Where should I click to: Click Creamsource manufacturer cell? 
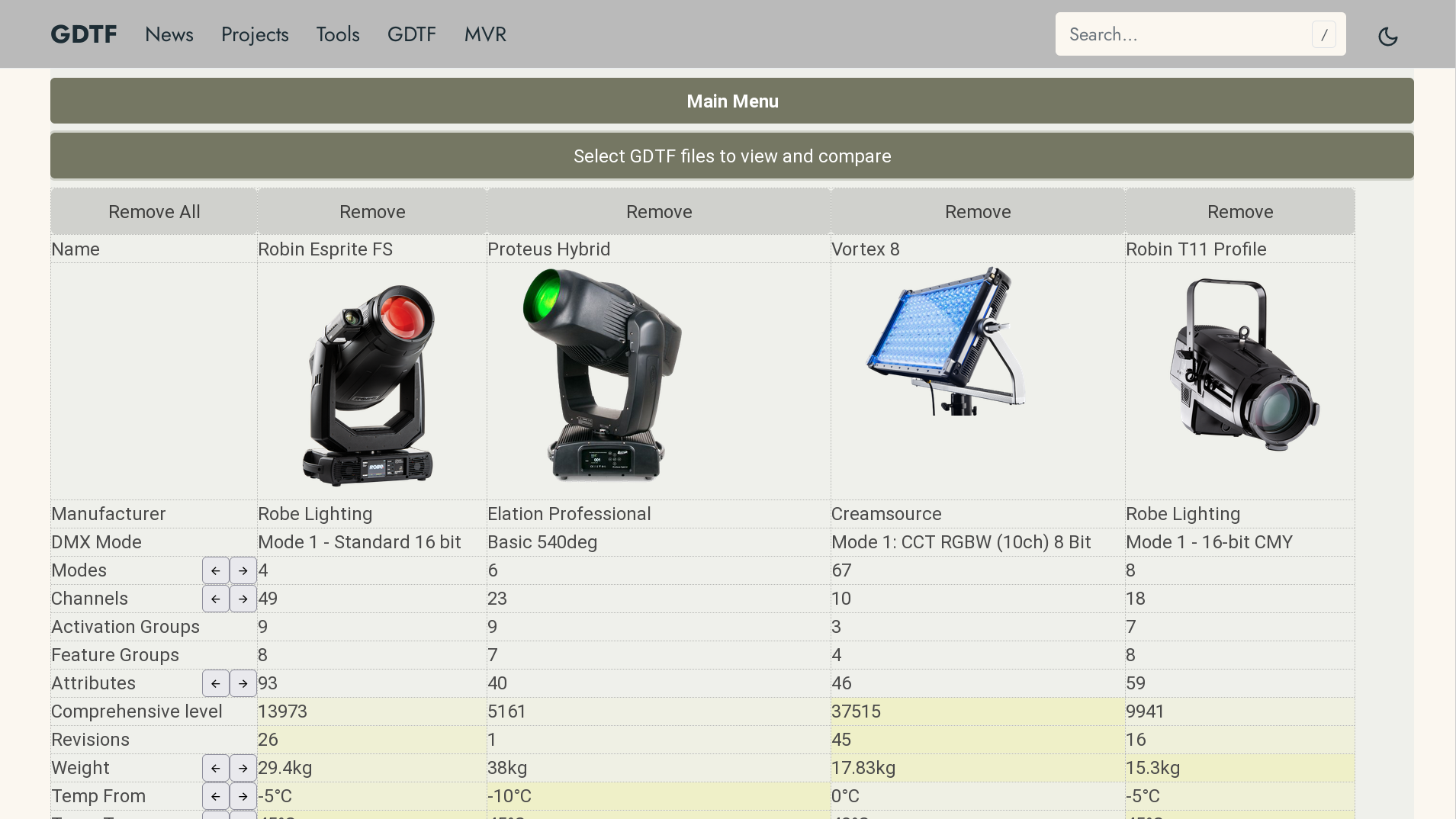978,514
